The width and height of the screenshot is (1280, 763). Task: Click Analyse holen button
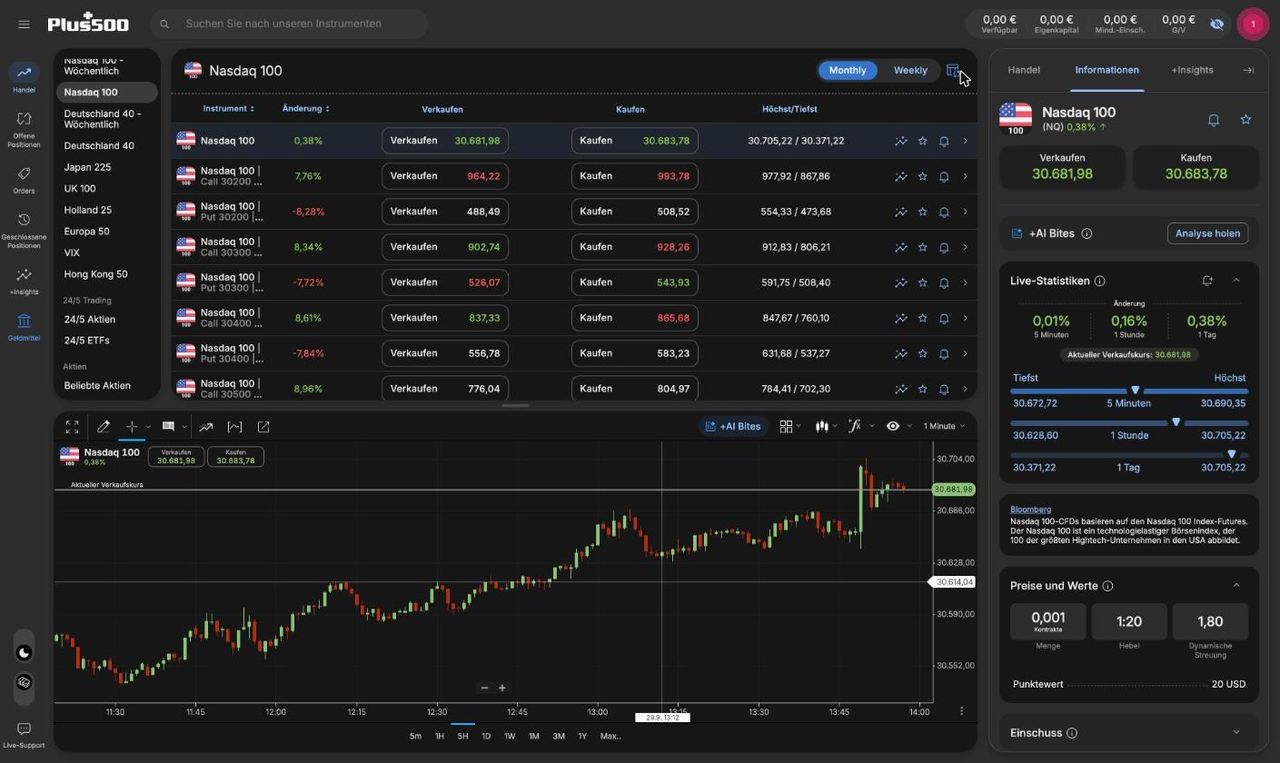point(1207,234)
